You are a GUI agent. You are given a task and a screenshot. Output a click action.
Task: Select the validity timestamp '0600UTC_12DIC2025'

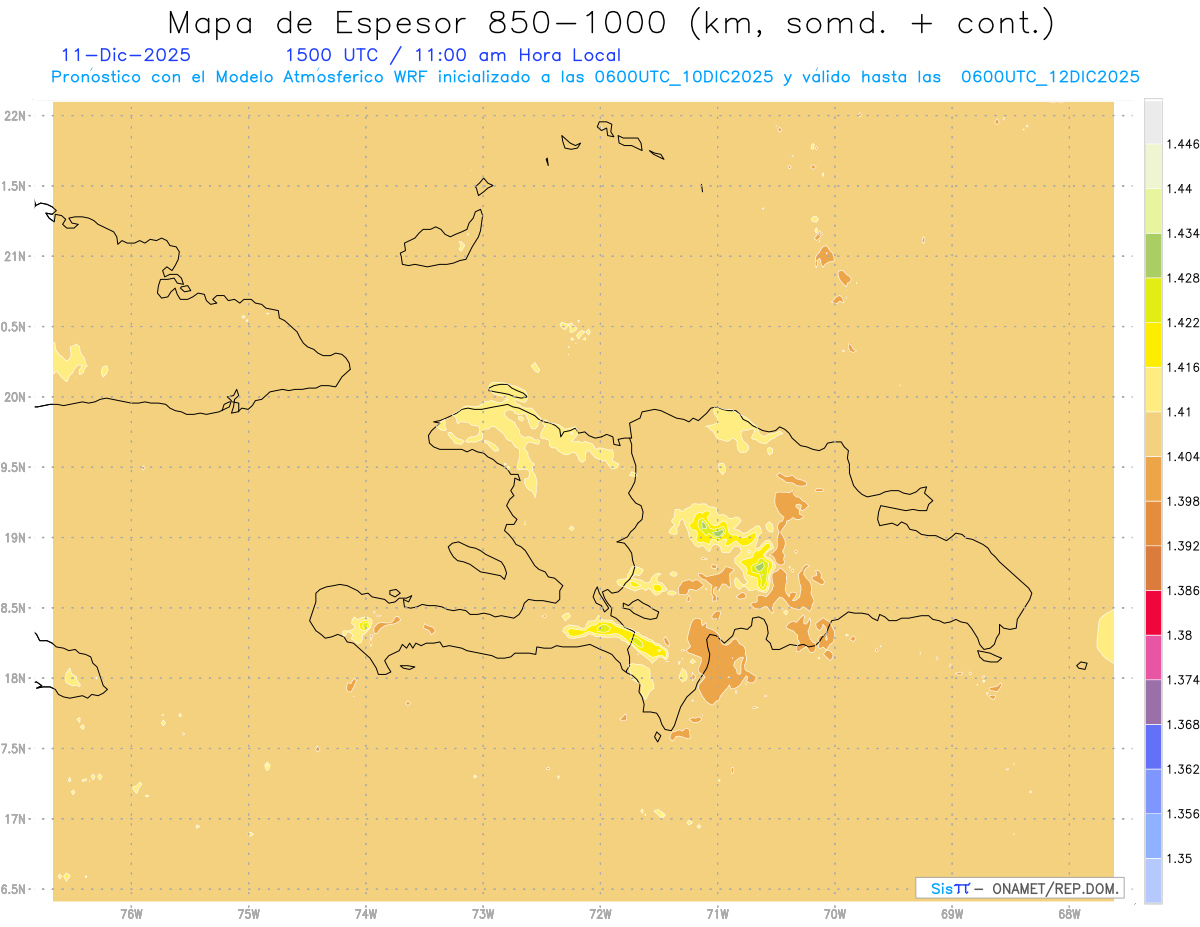[x=1050, y=77]
